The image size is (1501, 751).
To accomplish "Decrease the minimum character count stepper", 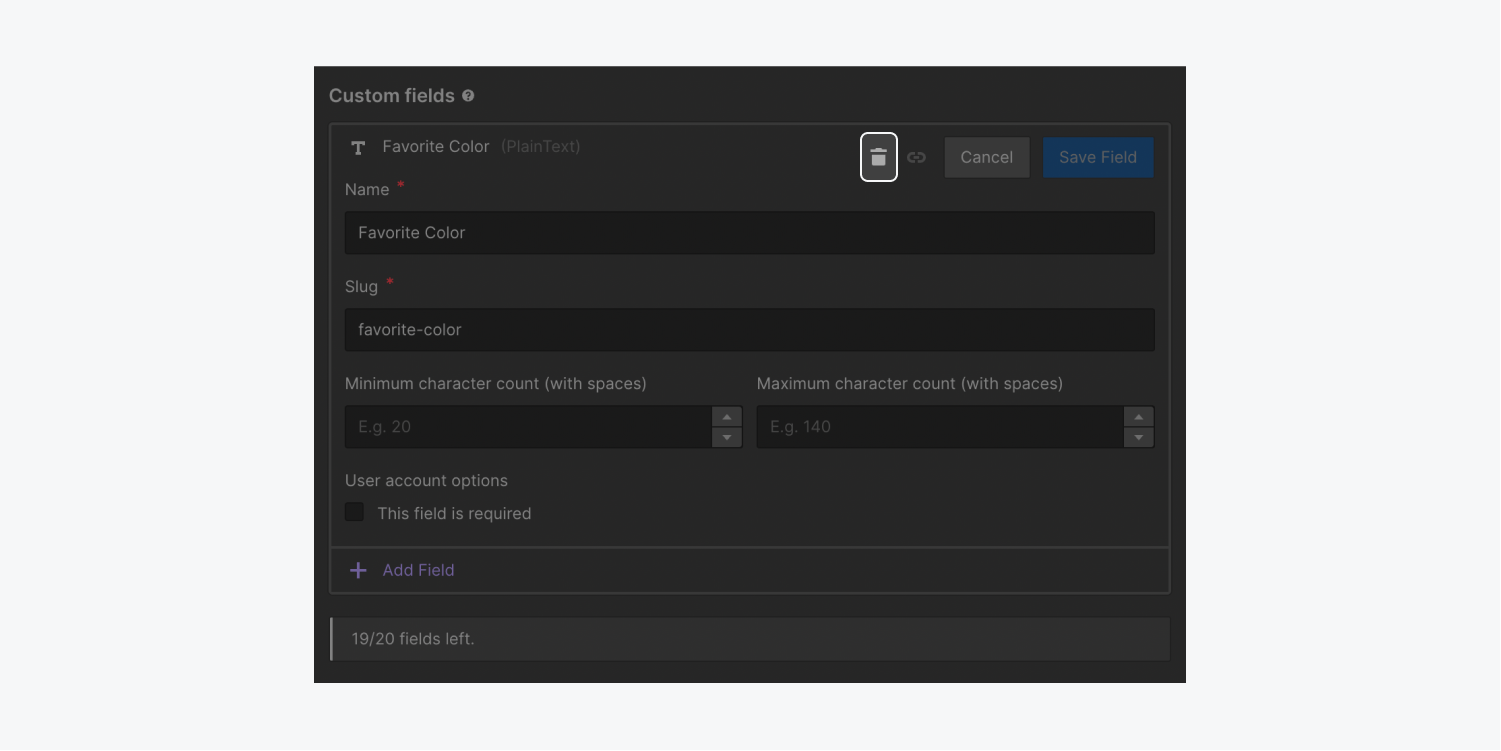I will coord(727,437).
